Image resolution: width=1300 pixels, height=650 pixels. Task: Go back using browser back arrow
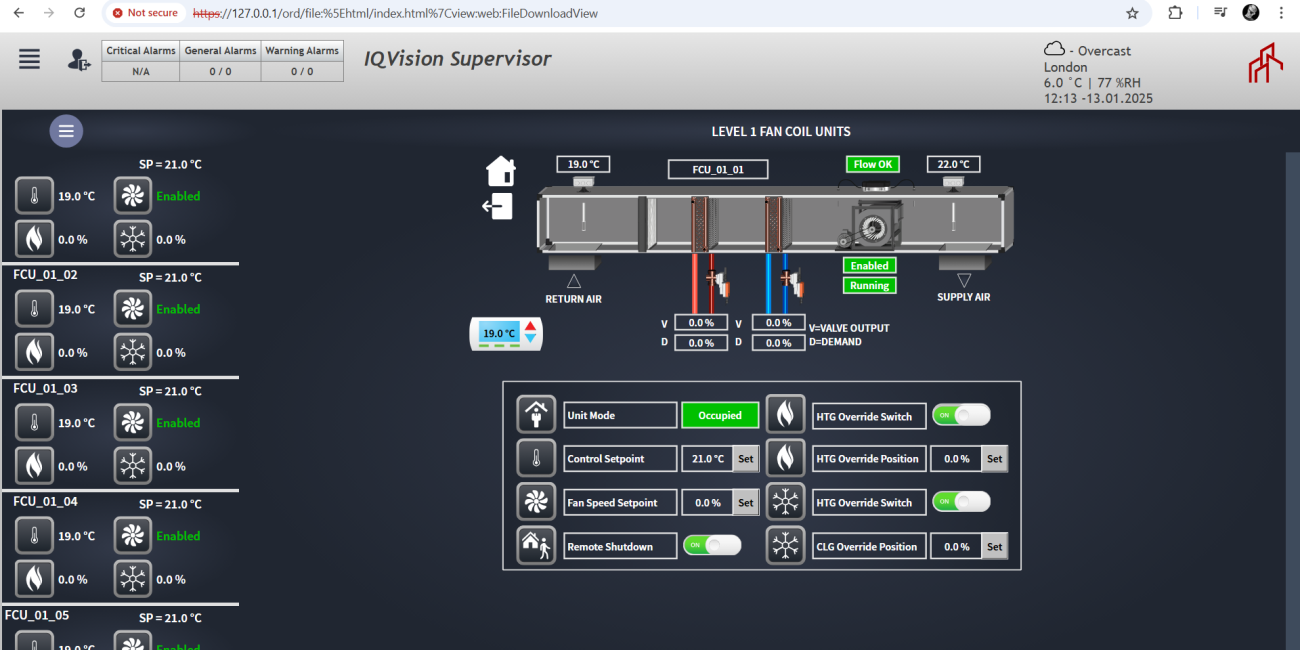coord(21,13)
